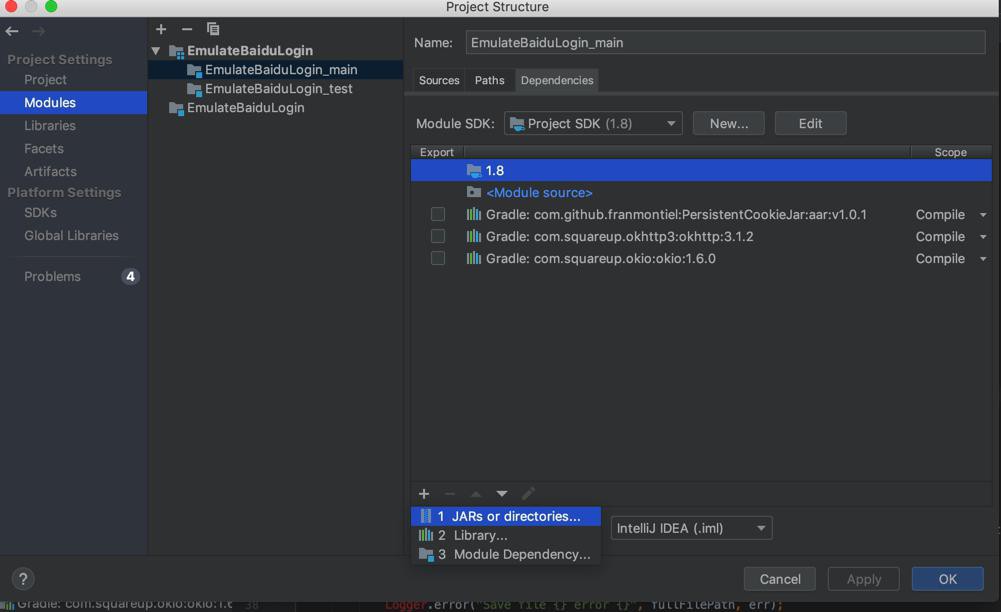The height and width of the screenshot is (612, 1001).
Task: Click the okio 1.6.0 library icon
Action: 474,258
